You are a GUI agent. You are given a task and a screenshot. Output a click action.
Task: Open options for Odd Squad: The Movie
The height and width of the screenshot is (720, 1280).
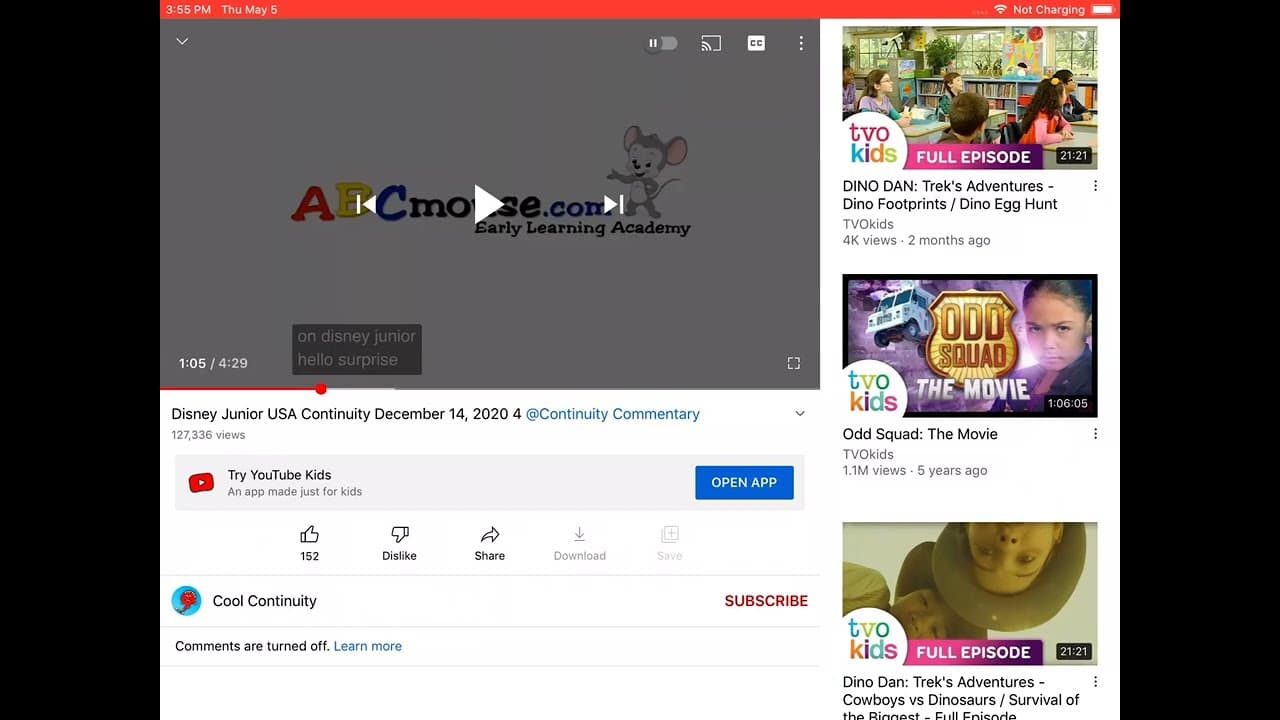(1095, 434)
